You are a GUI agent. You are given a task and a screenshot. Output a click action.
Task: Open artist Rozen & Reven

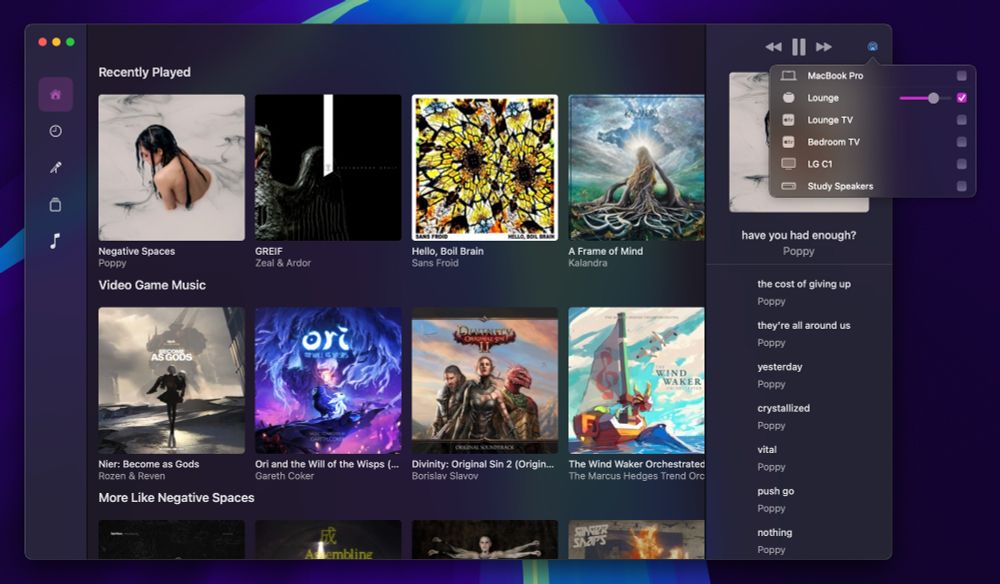click(x=131, y=476)
